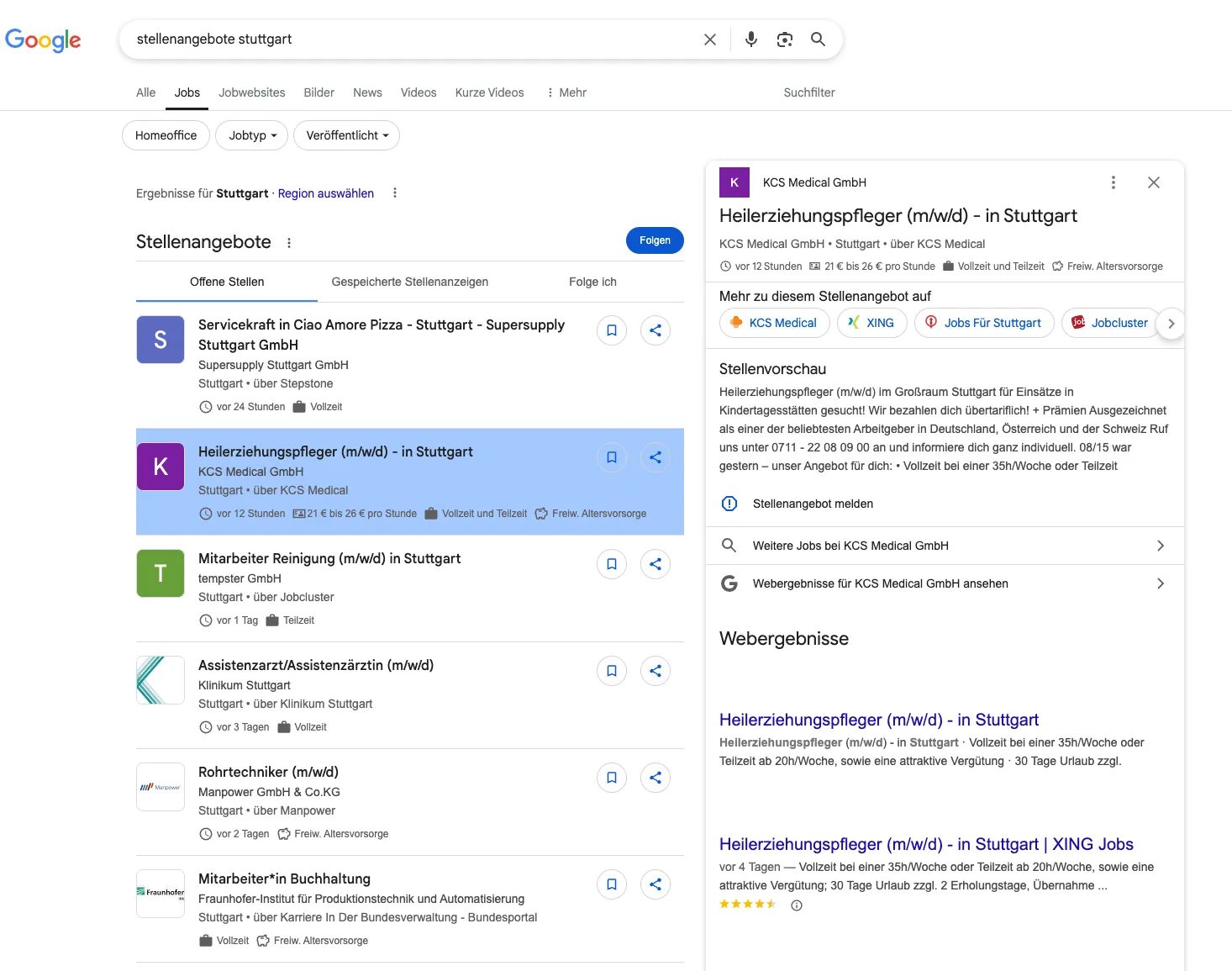Open Suchfilter options
Screen dimensions: 1232x971
coord(809,92)
